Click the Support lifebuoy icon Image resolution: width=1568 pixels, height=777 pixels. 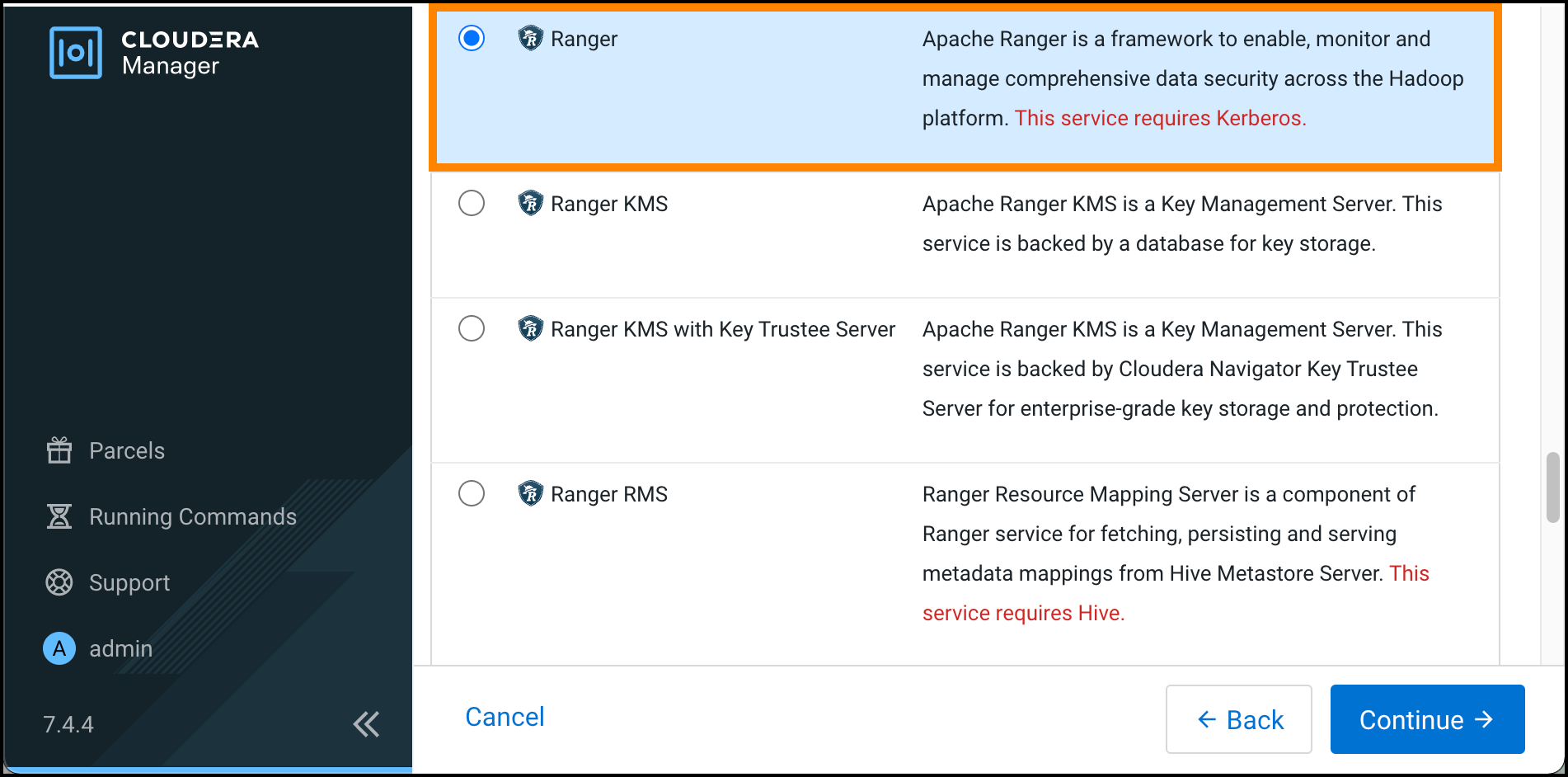pos(59,582)
